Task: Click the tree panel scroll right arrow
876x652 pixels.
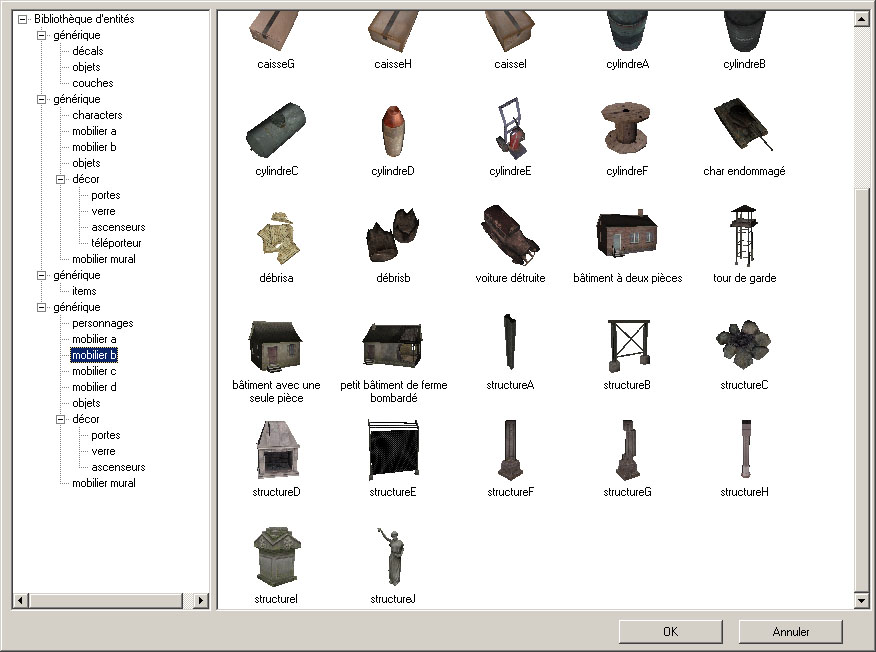Action: tap(201, 601)
